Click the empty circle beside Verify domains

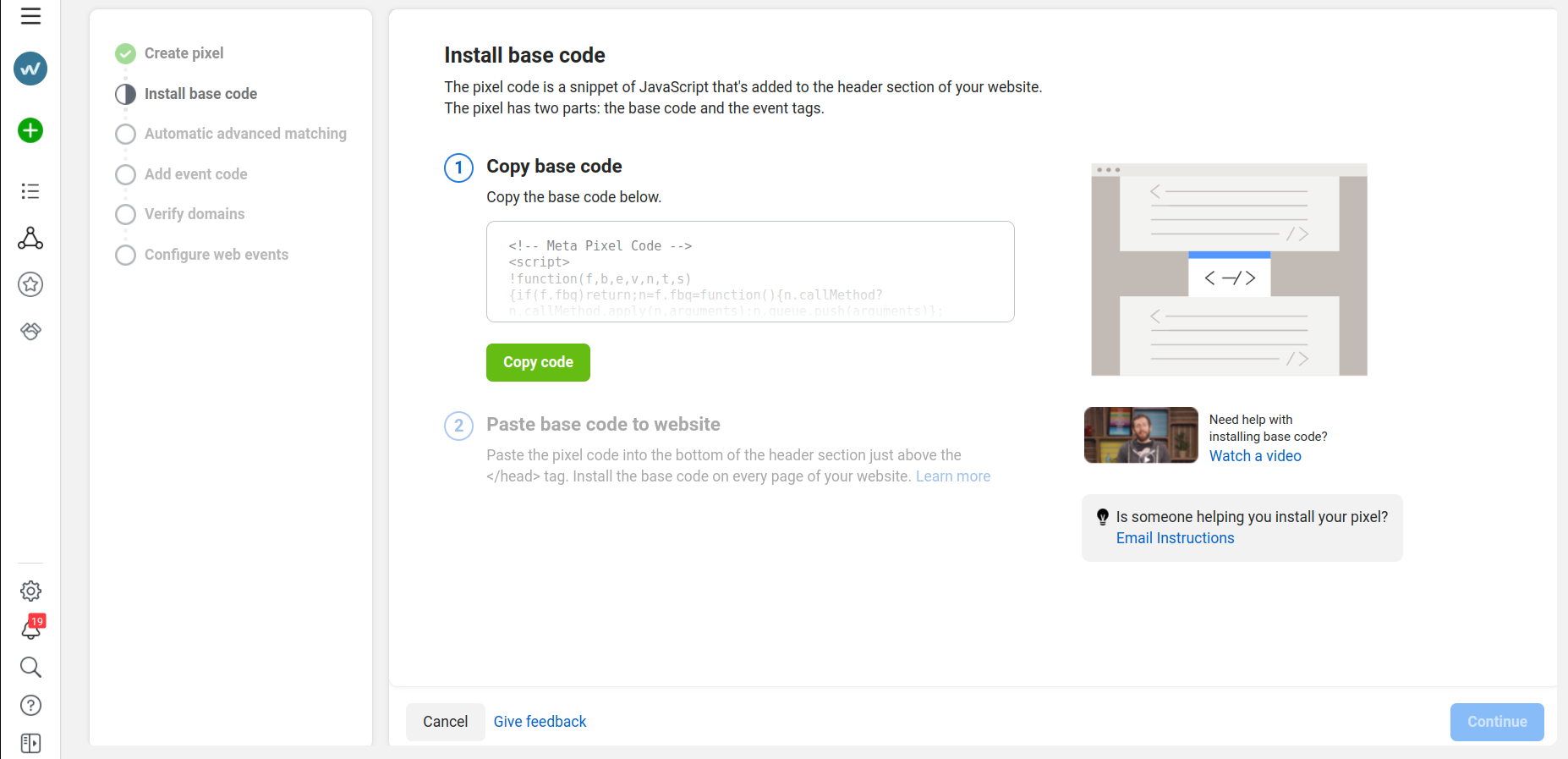click(x=125, y=214)
